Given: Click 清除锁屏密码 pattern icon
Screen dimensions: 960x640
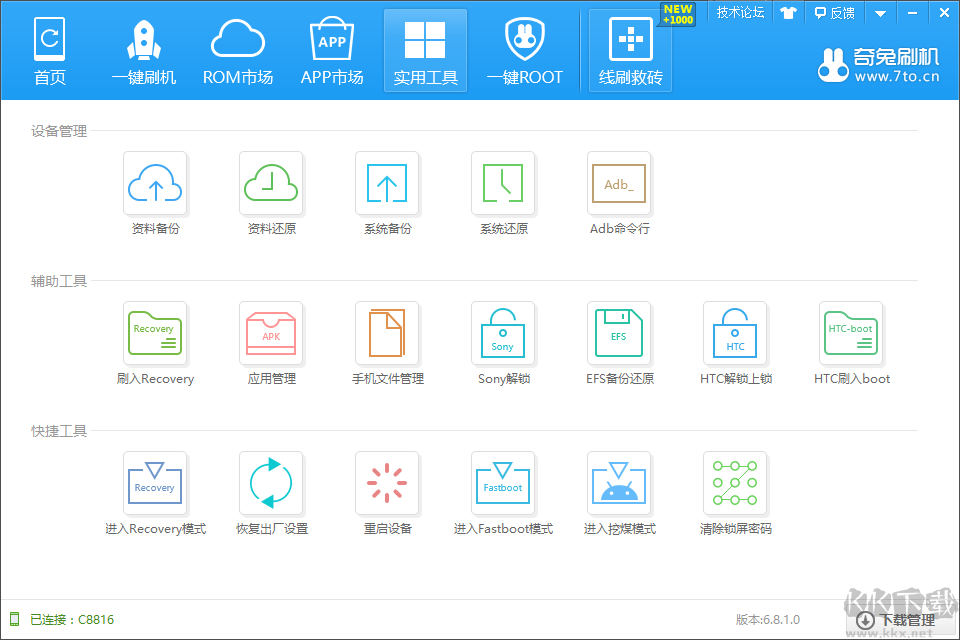Looking at the screenshot, I should [735, 484].
